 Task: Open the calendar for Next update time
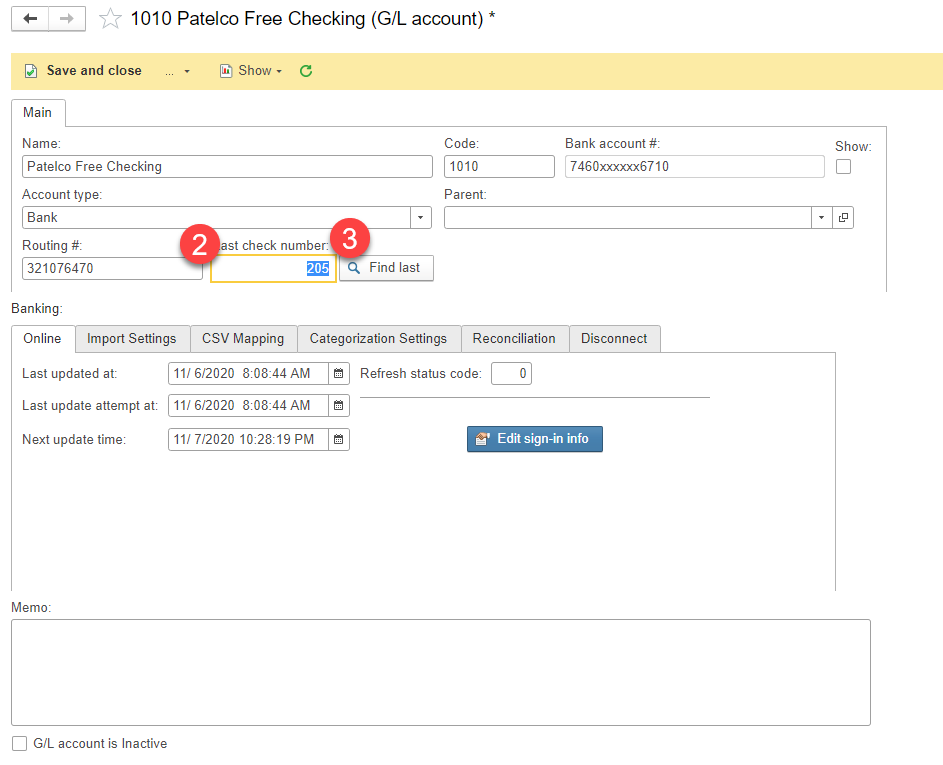[x=339, y=440]
